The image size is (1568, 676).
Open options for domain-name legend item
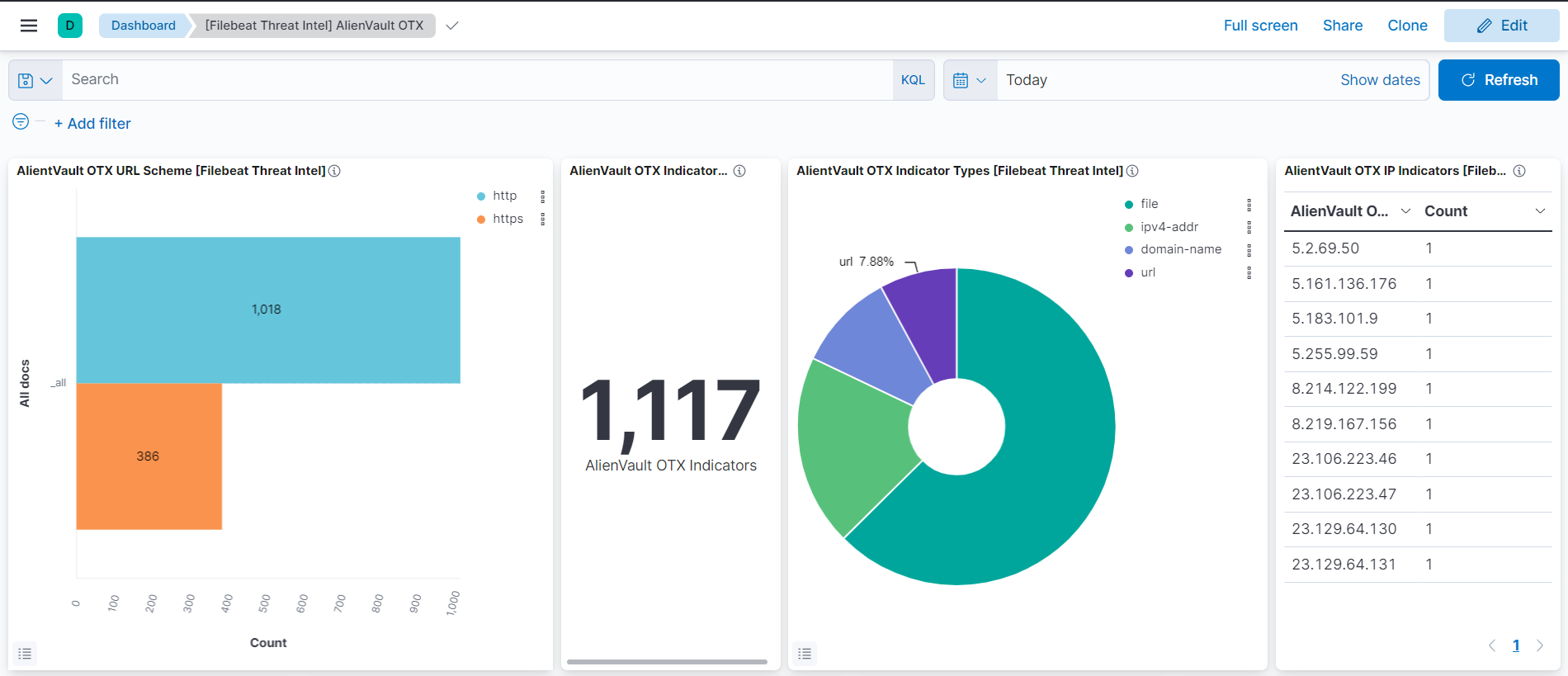1249,249
